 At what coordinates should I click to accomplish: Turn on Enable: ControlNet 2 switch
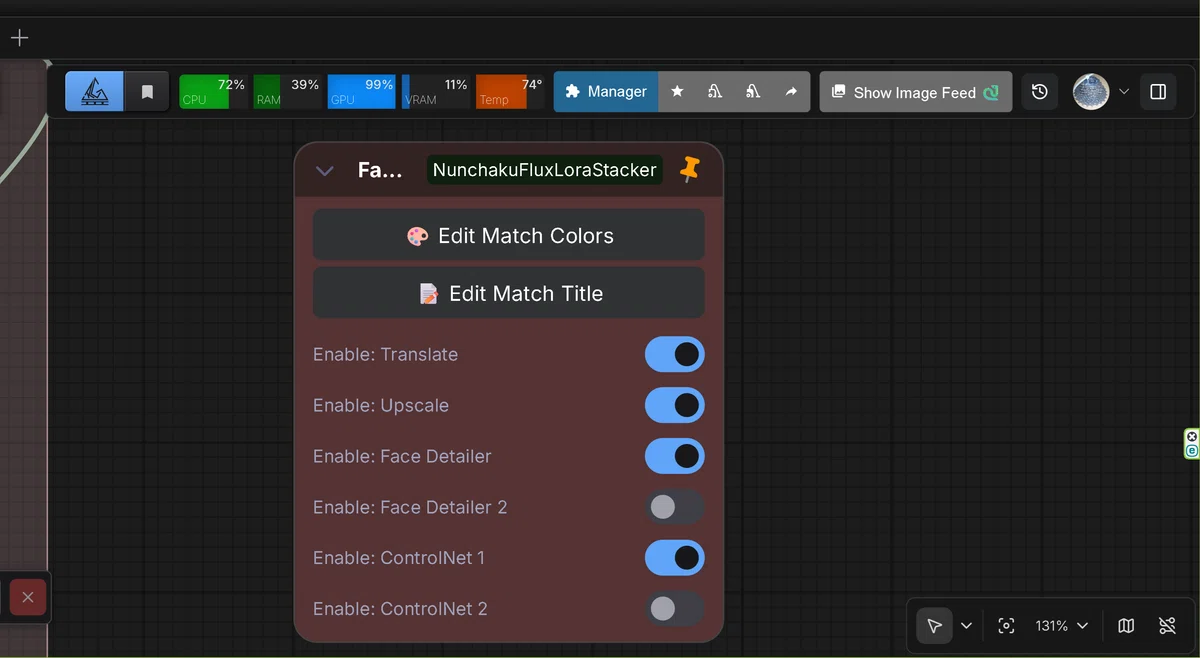pyautogui.click(x=675, y=608)
